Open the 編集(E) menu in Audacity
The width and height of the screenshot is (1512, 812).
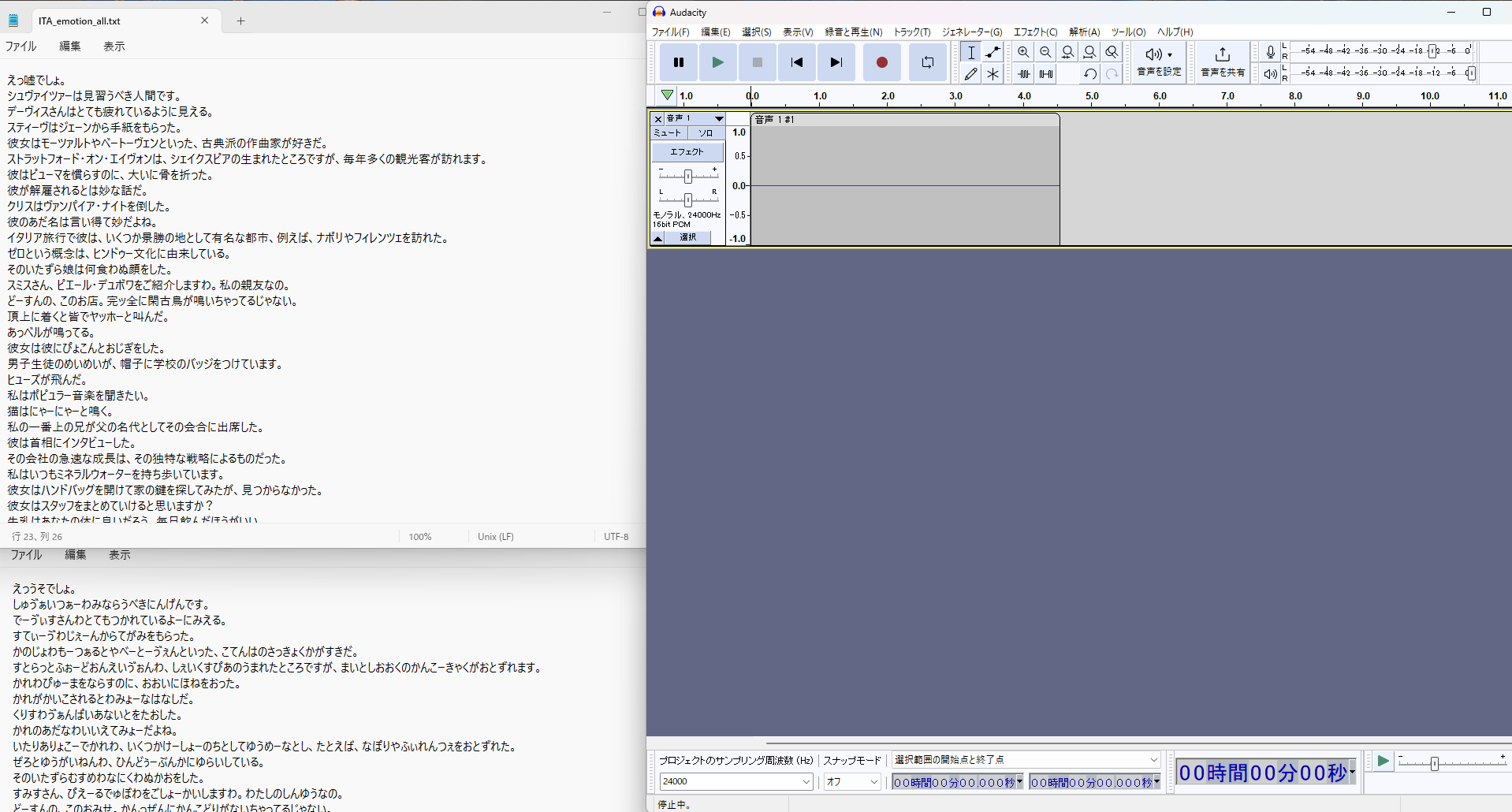(x=716, y=32)
